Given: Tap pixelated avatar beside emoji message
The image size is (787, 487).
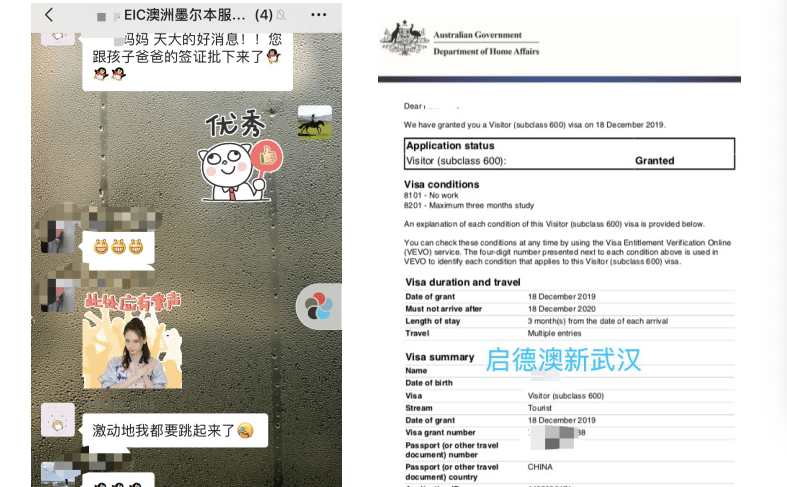Looking at the screenshot, I should tap(58, 236).
